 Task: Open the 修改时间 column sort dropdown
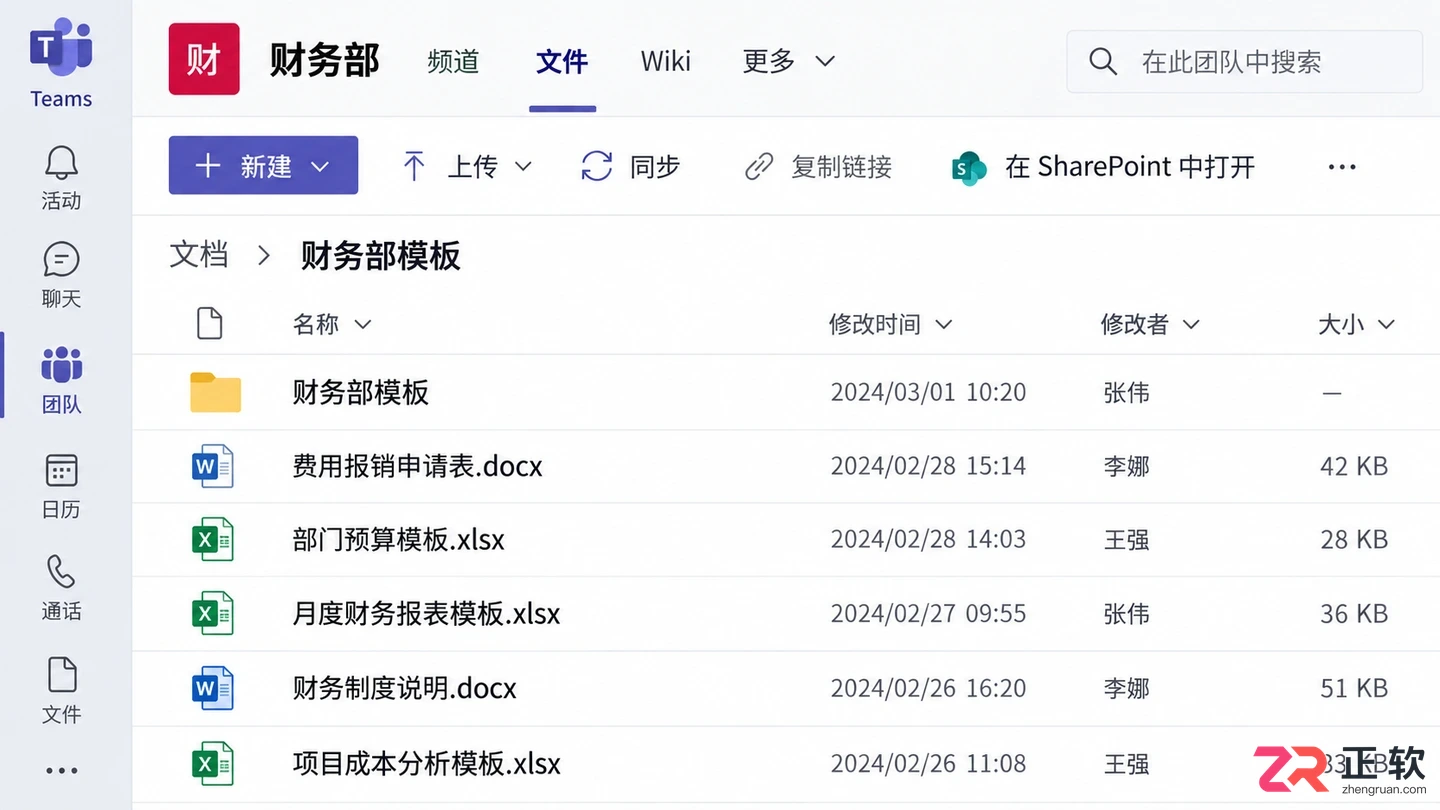pos(943,324)
